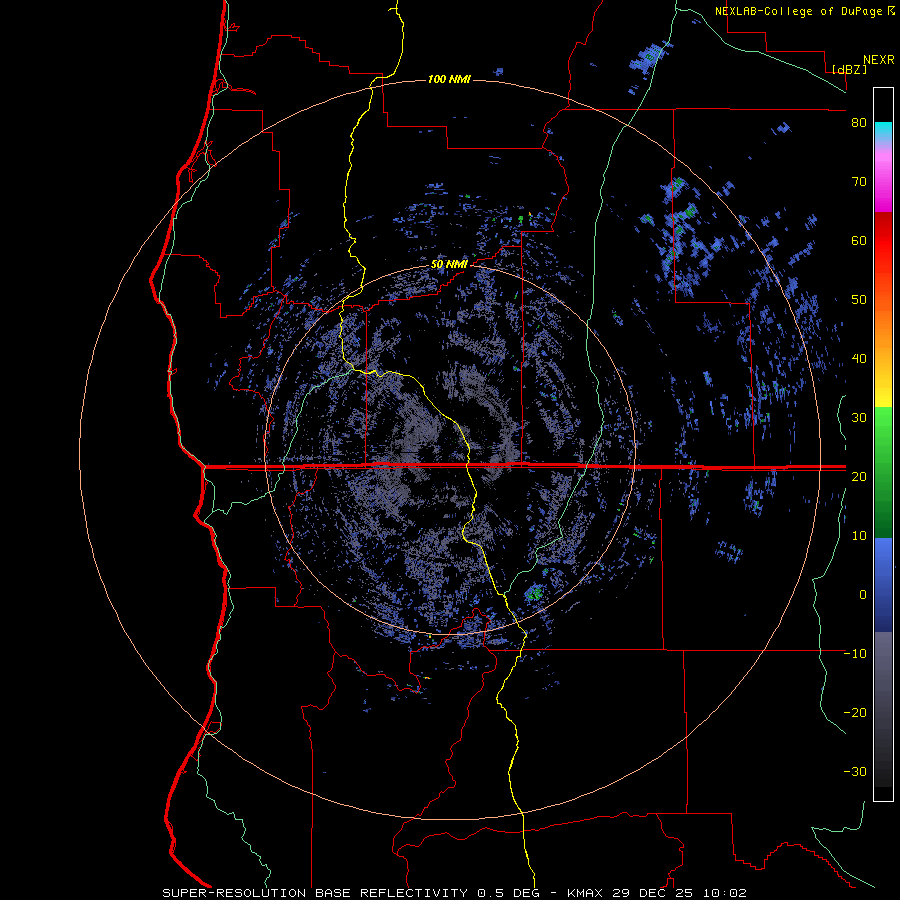Click the cyan top band of the color bar

(883, 129)
